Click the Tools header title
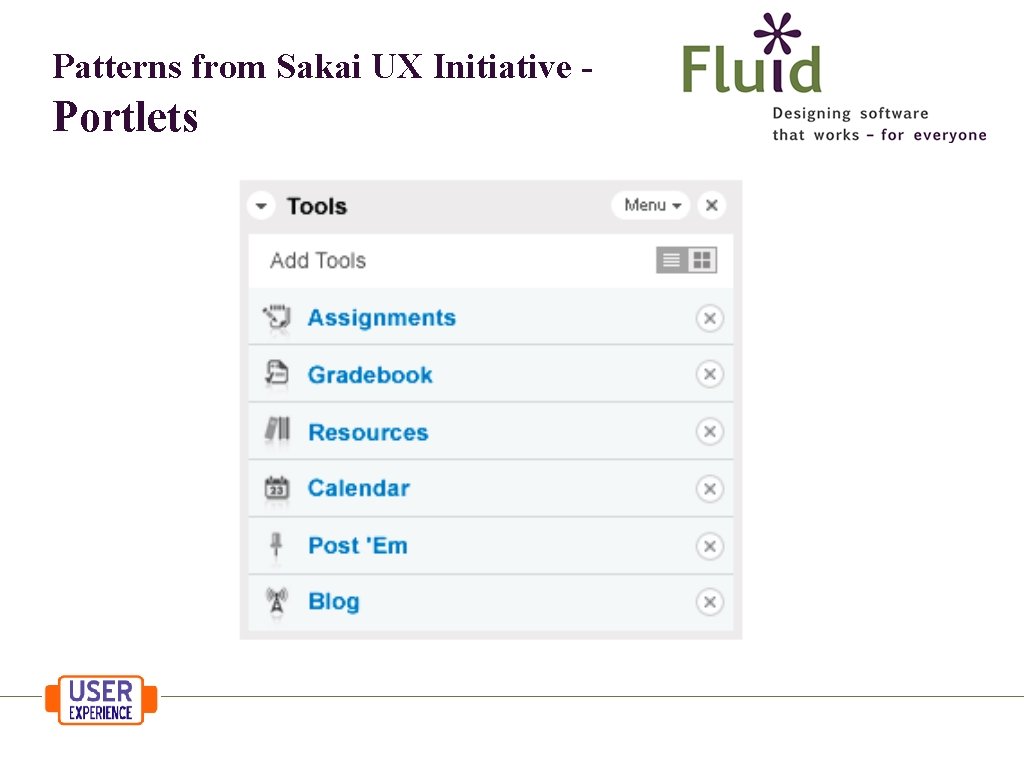 click(x=318, y=206)
